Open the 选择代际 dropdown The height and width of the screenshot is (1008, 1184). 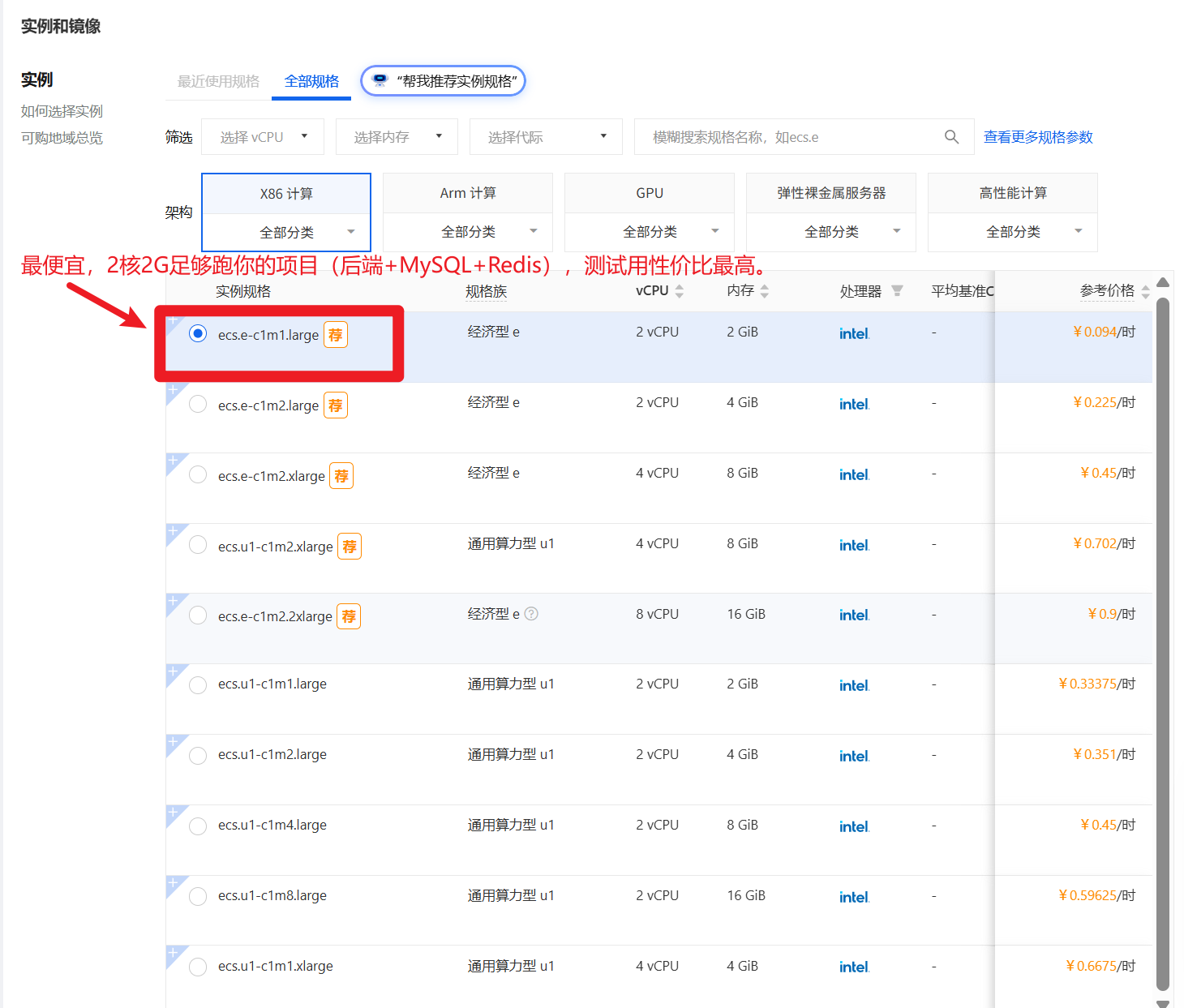[x=545, y=136]
